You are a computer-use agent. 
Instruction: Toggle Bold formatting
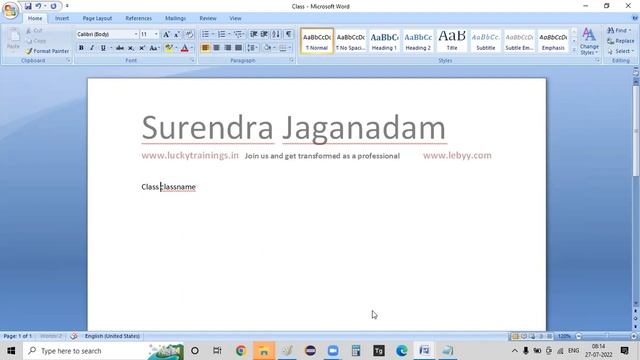[x=81, y=48]
